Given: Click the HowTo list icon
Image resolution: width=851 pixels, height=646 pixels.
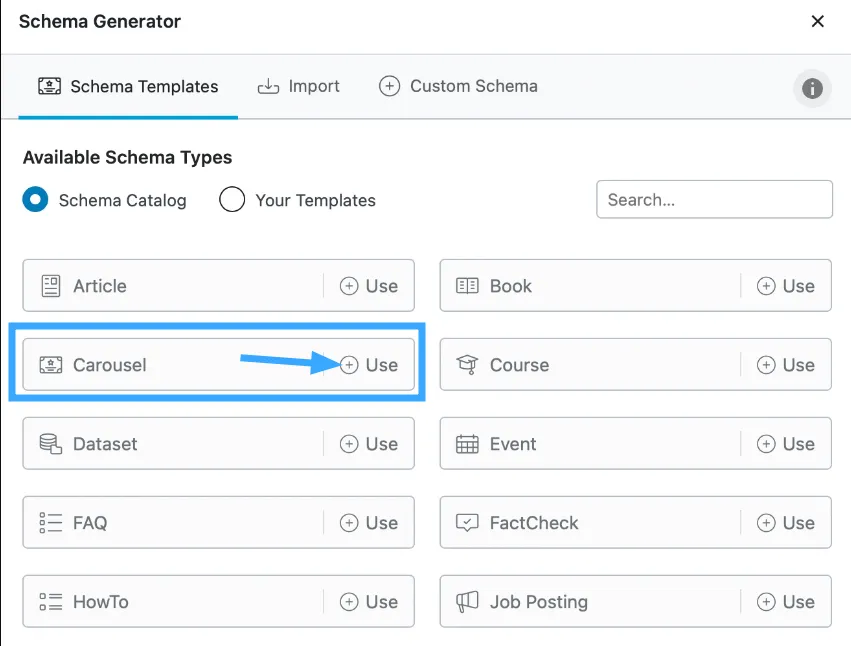Looking at the screenshot, I should pos(50,602).
